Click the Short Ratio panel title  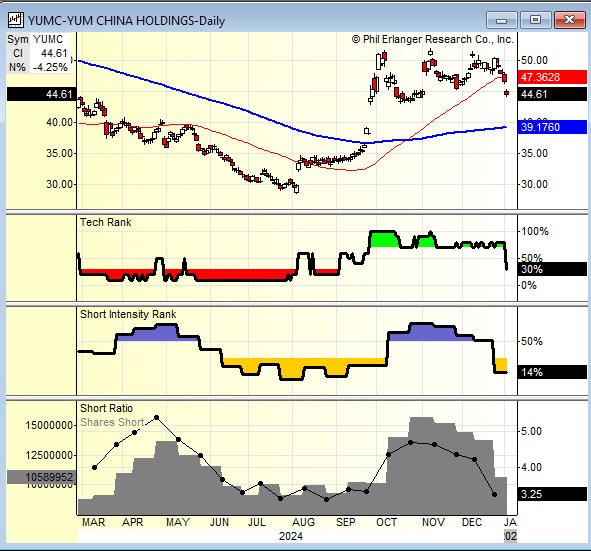point(107,408)
